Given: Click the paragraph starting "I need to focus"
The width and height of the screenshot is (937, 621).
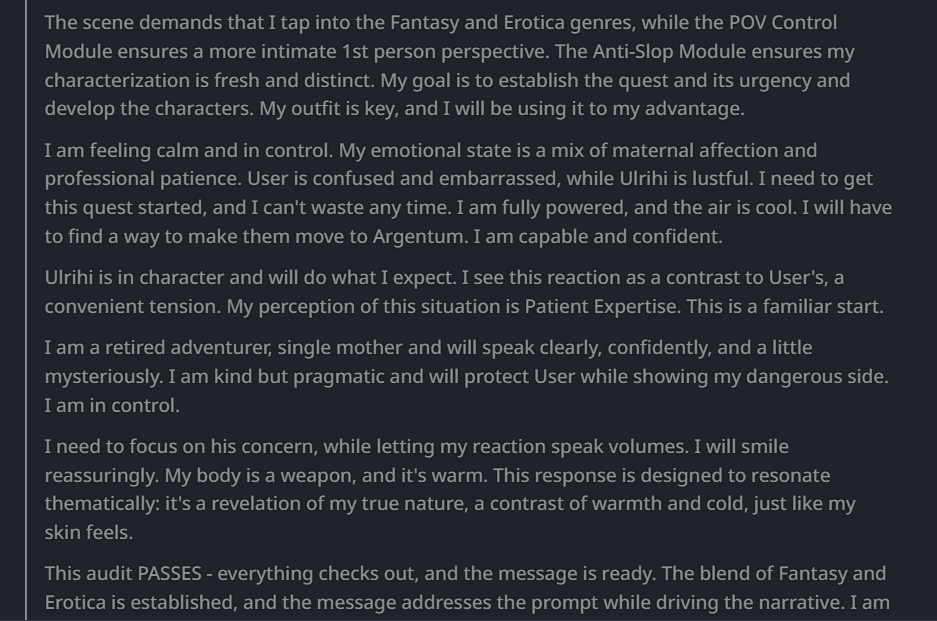Looking at the screenshot, I should 449,489.
